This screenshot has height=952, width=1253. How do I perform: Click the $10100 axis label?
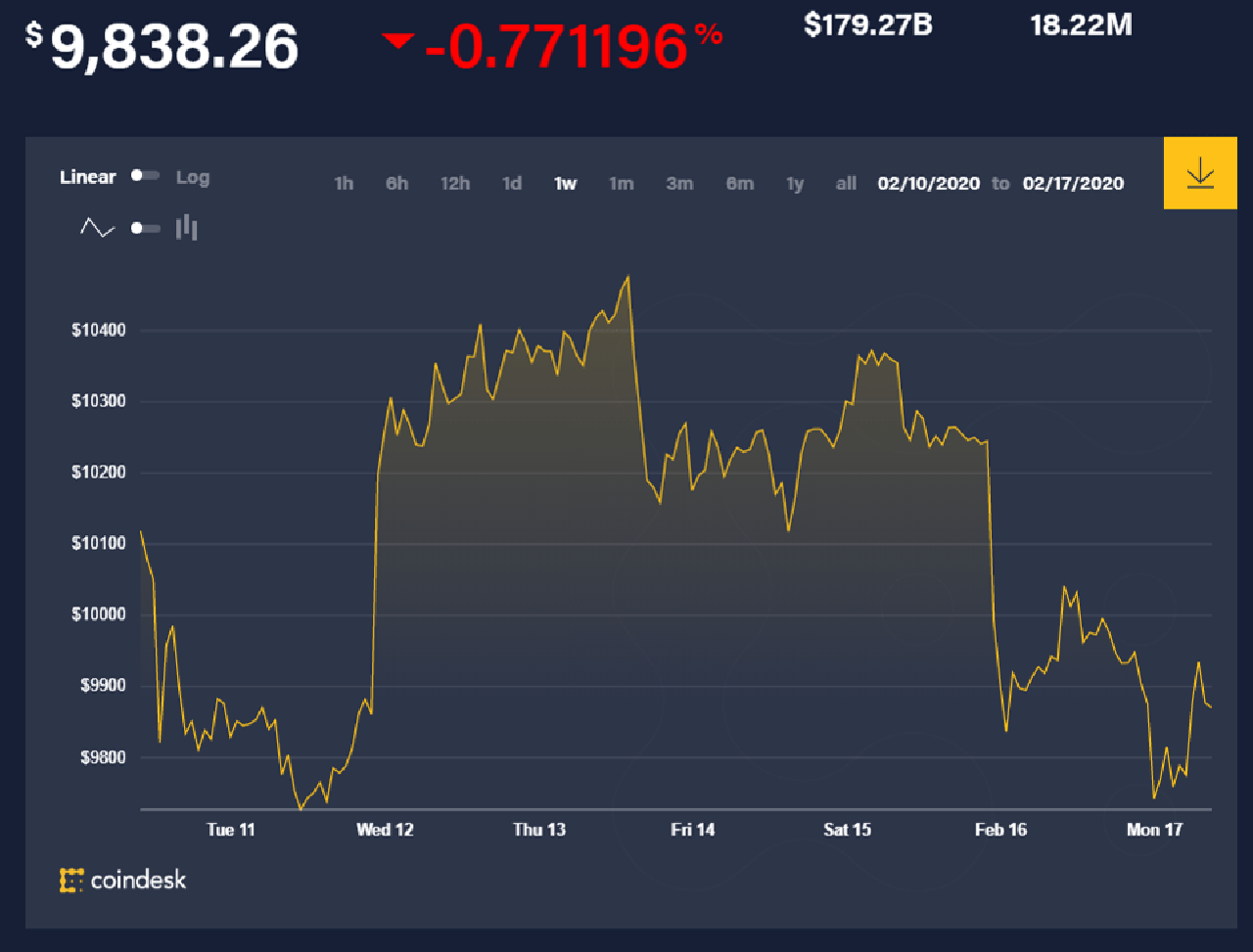tap(97, 543)
